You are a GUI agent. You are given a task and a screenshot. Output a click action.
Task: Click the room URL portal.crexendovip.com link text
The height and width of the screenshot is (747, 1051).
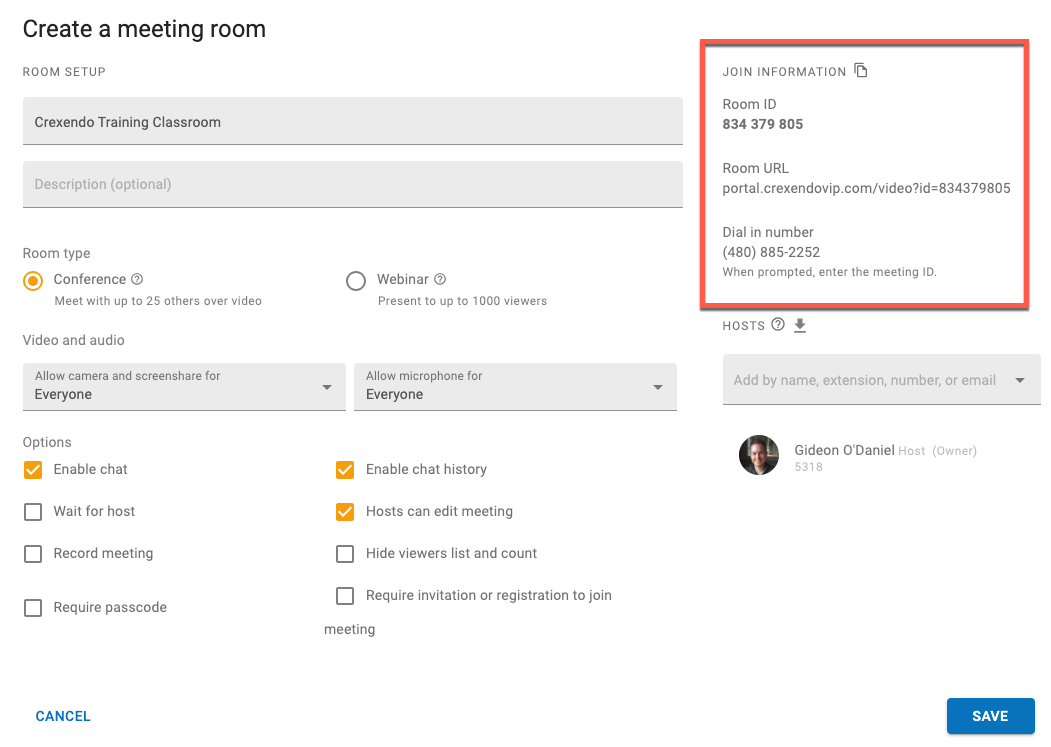click(x=866, y=188)
